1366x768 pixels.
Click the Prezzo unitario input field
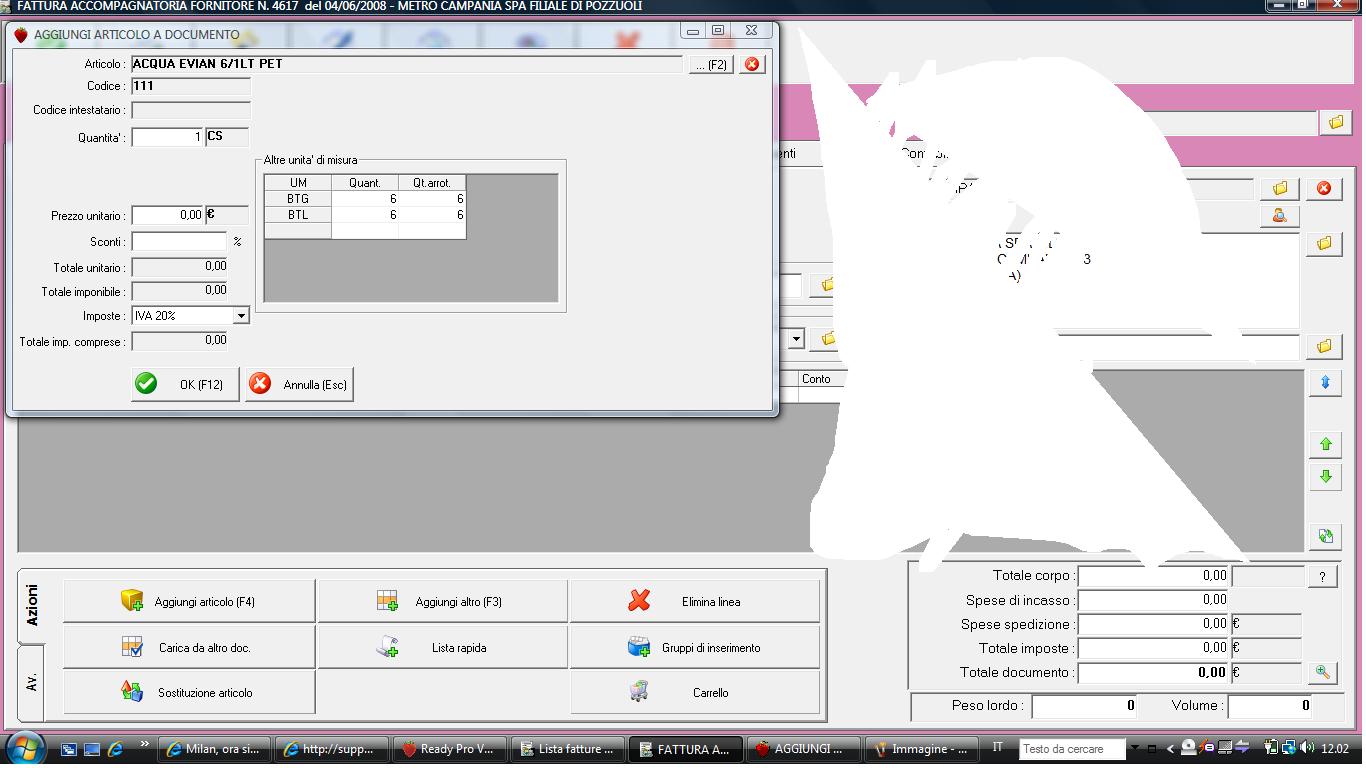coord(167,215)
